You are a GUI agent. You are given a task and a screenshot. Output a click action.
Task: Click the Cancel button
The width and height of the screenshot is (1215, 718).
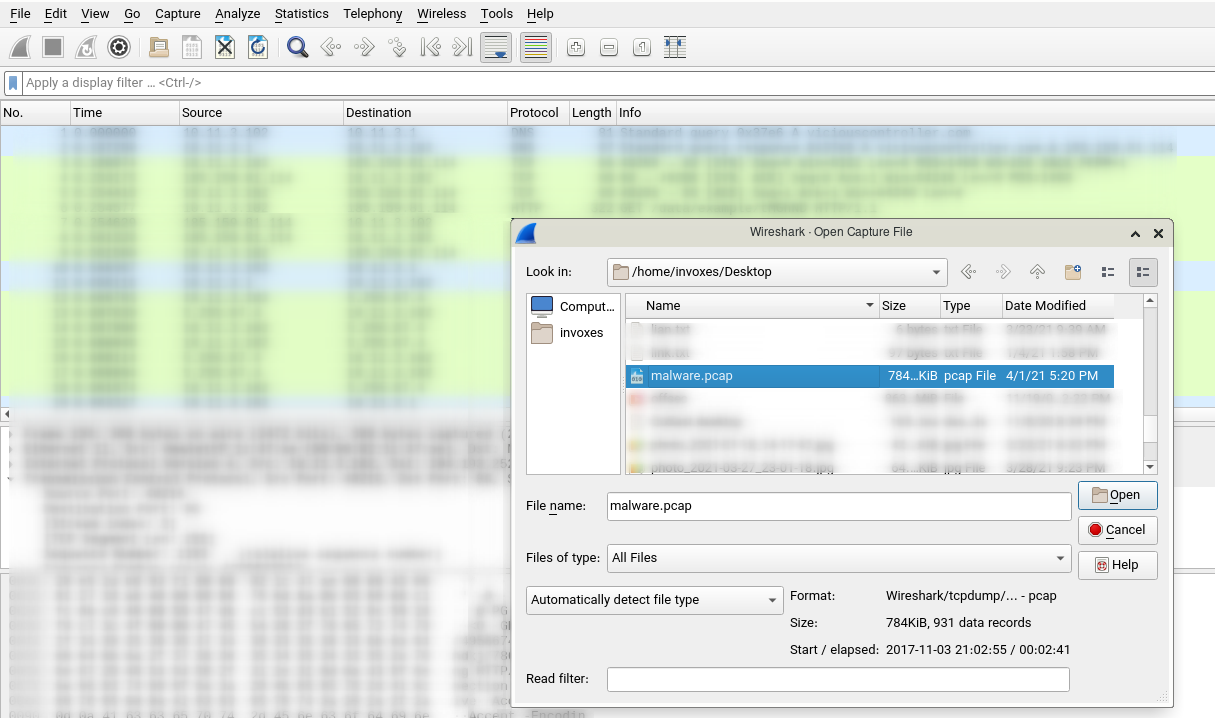(1117, 530)
